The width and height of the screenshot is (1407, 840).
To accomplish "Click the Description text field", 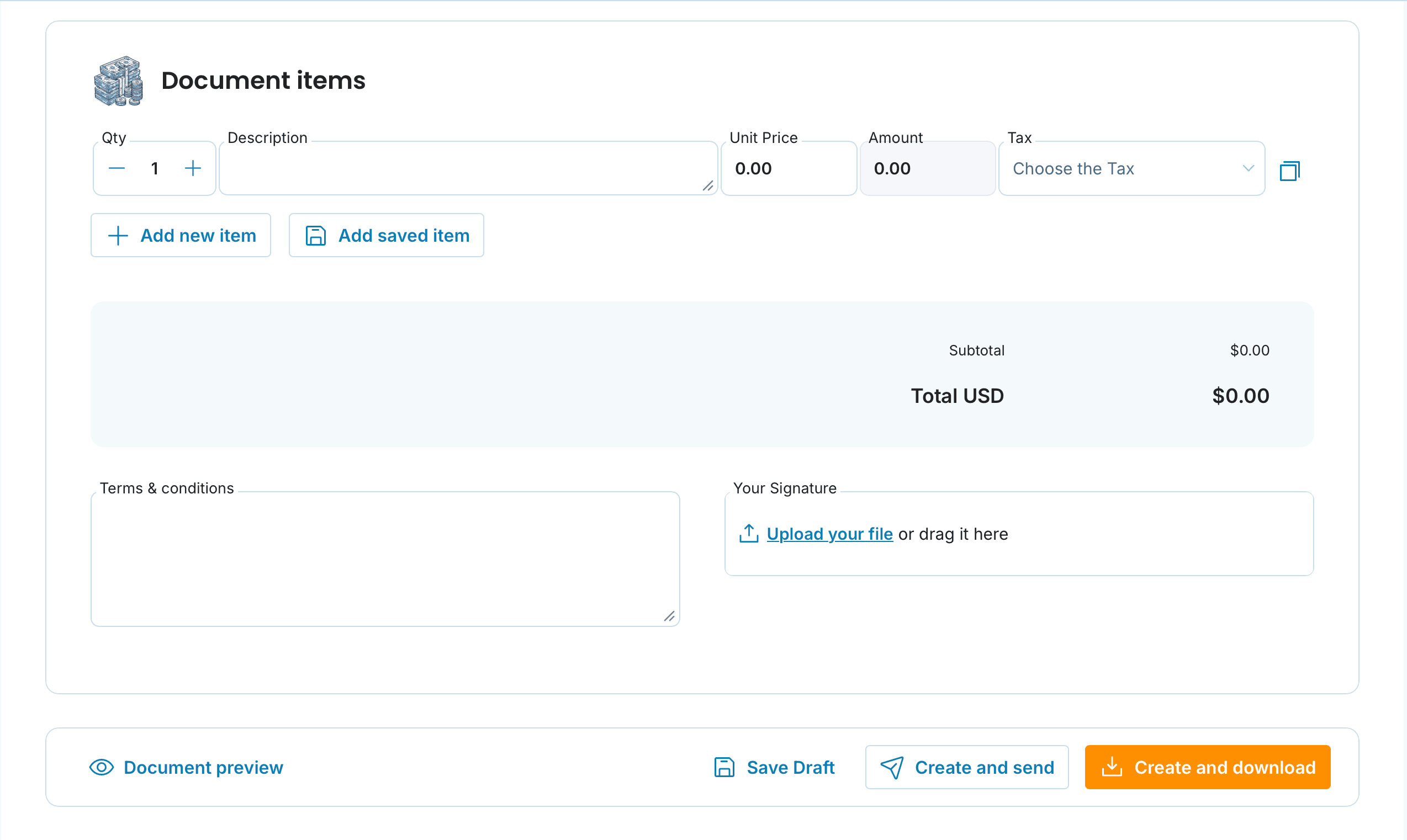I will [x=468, y=168].
